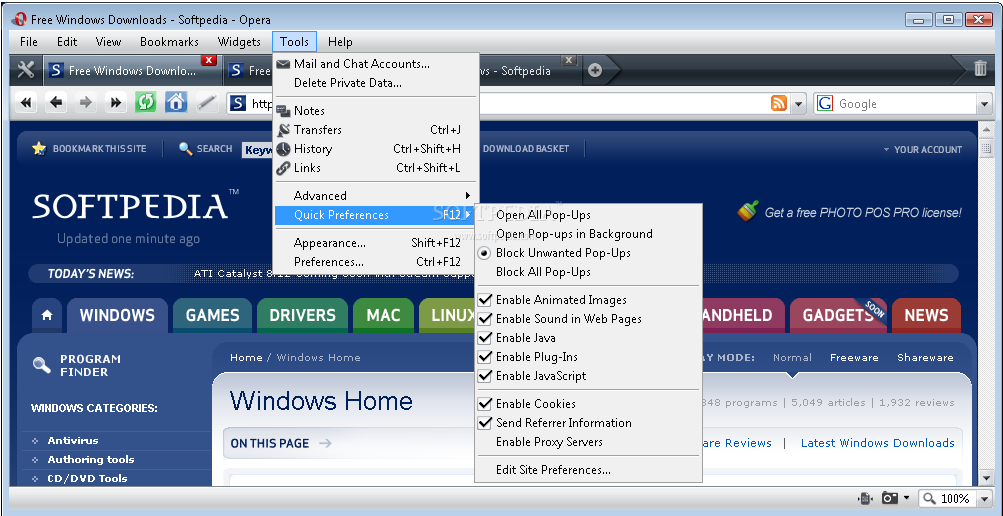Click the Download Basket link
1003x516 pixels.
[x=526, y=149]
